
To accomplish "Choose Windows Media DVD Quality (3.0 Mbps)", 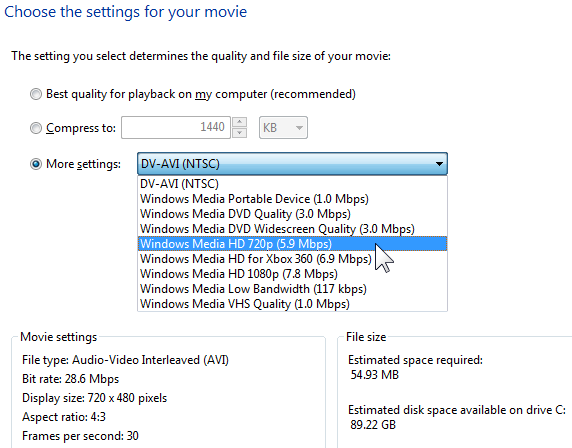I will [x=292, y=214].
